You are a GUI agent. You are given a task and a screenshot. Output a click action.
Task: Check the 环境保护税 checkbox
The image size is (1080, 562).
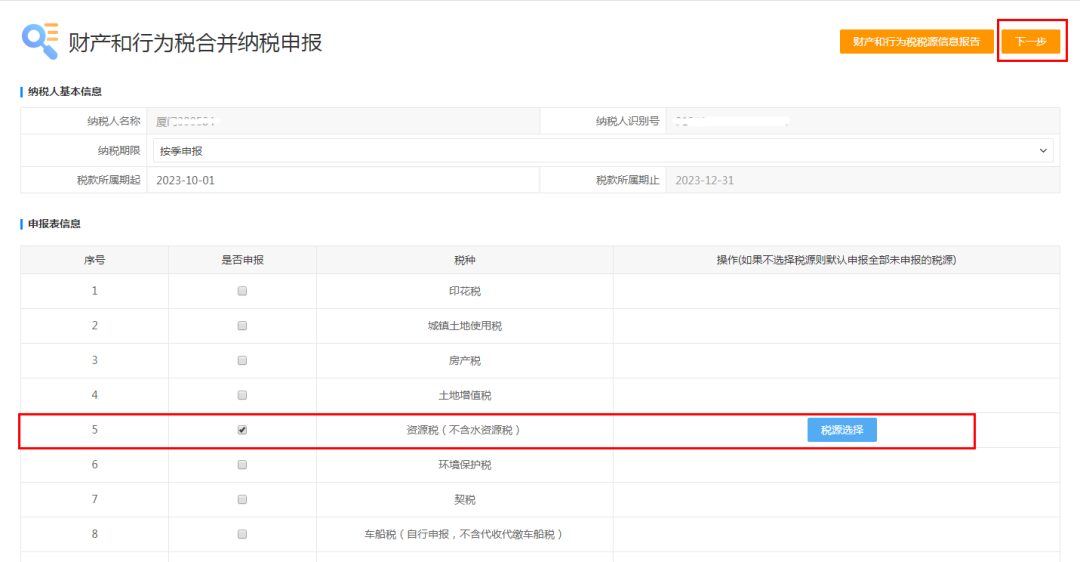click(242, 464)
